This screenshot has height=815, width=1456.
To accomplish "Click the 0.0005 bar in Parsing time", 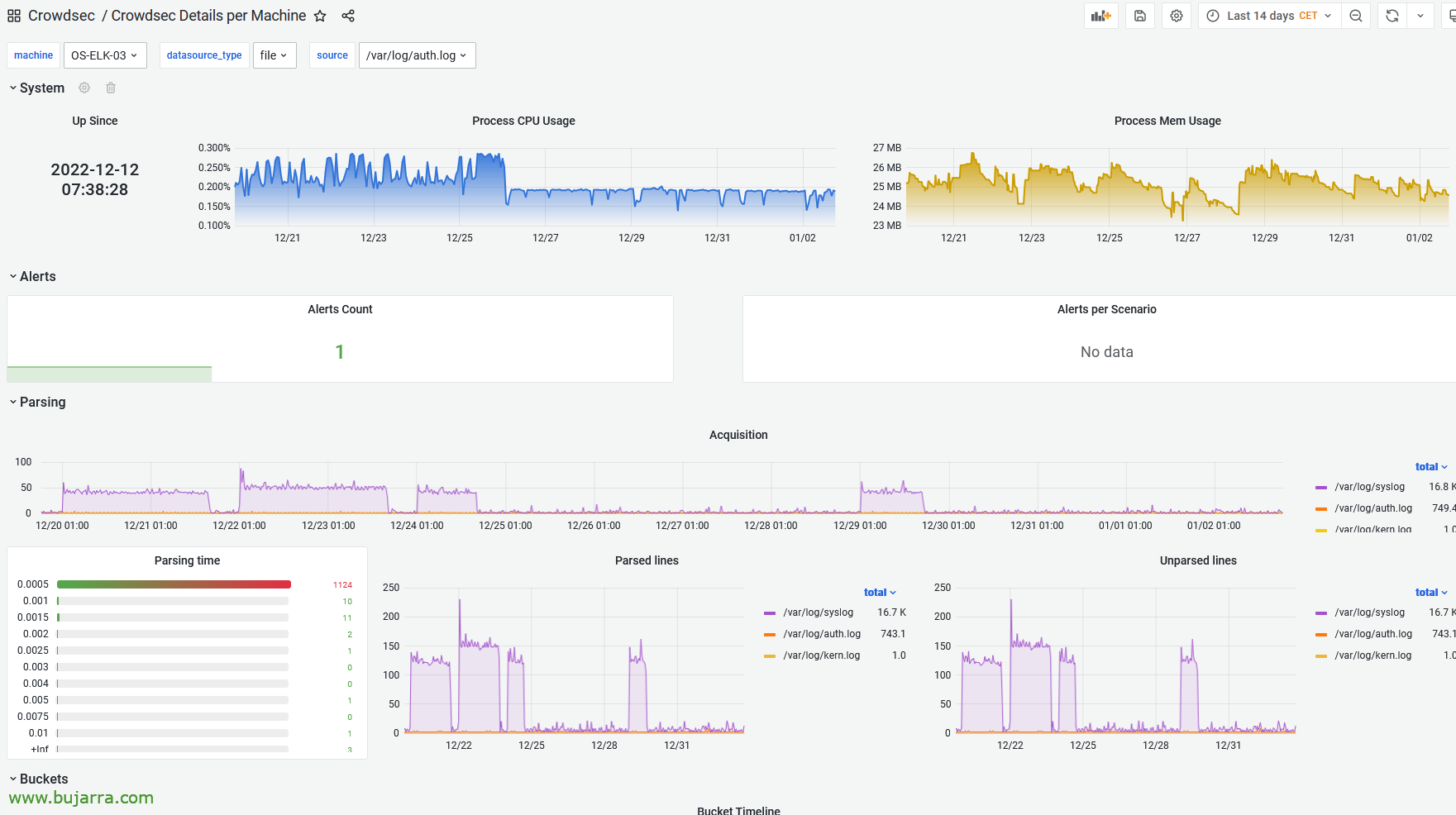I will [x=174, y=584].
